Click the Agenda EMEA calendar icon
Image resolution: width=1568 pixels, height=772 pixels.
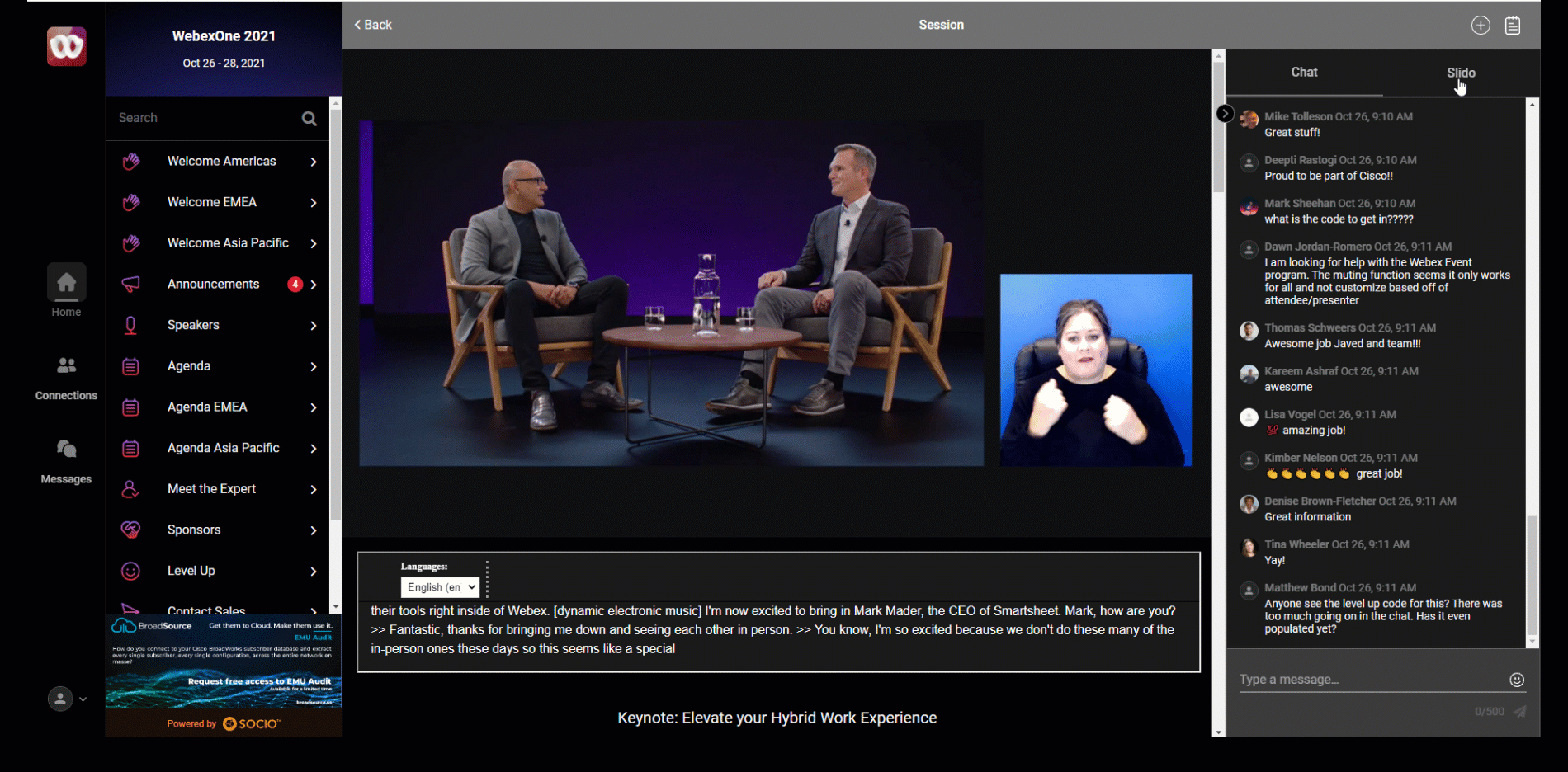click(130, 407)
